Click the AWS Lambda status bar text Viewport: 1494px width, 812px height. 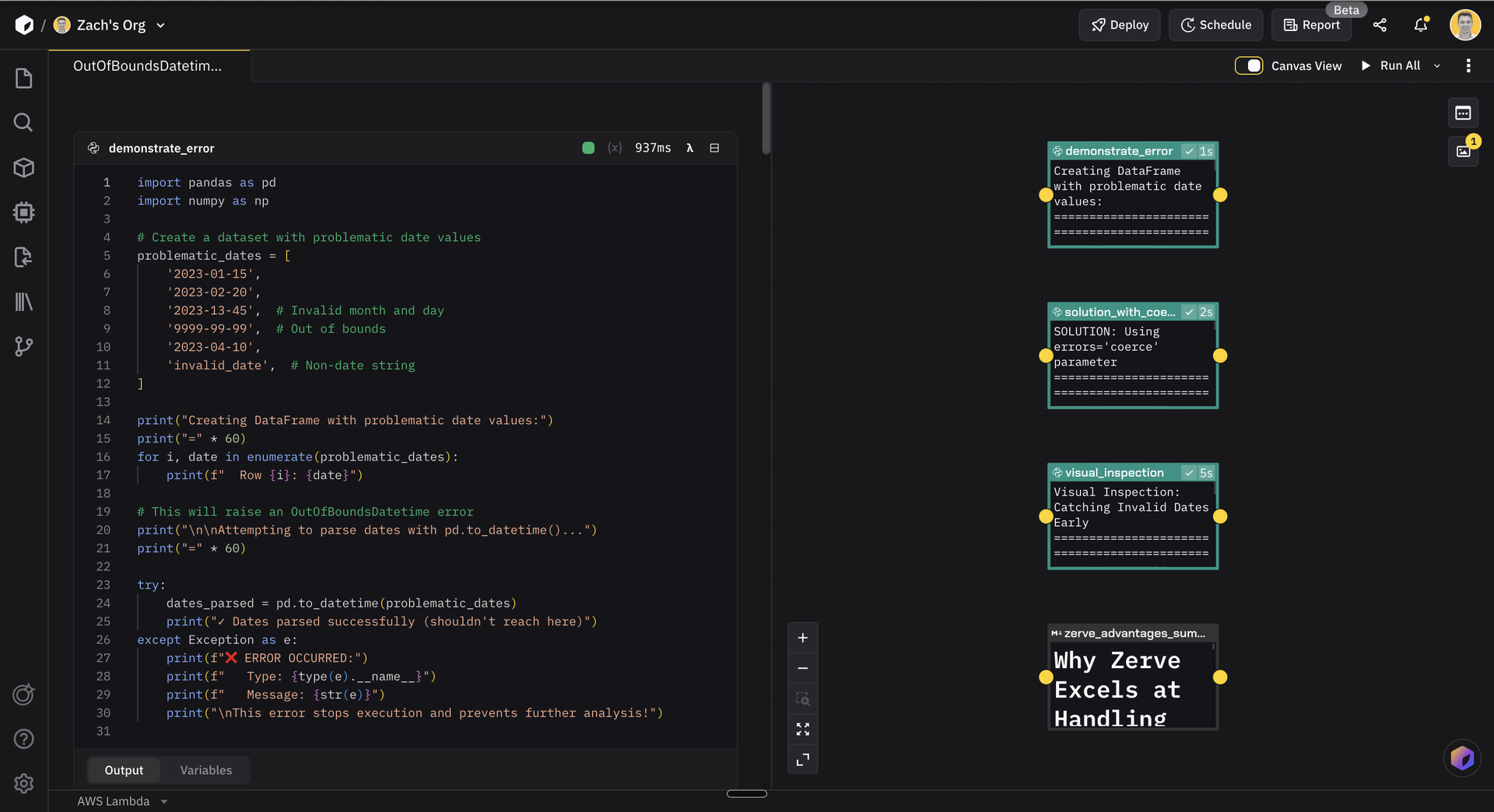114,801
